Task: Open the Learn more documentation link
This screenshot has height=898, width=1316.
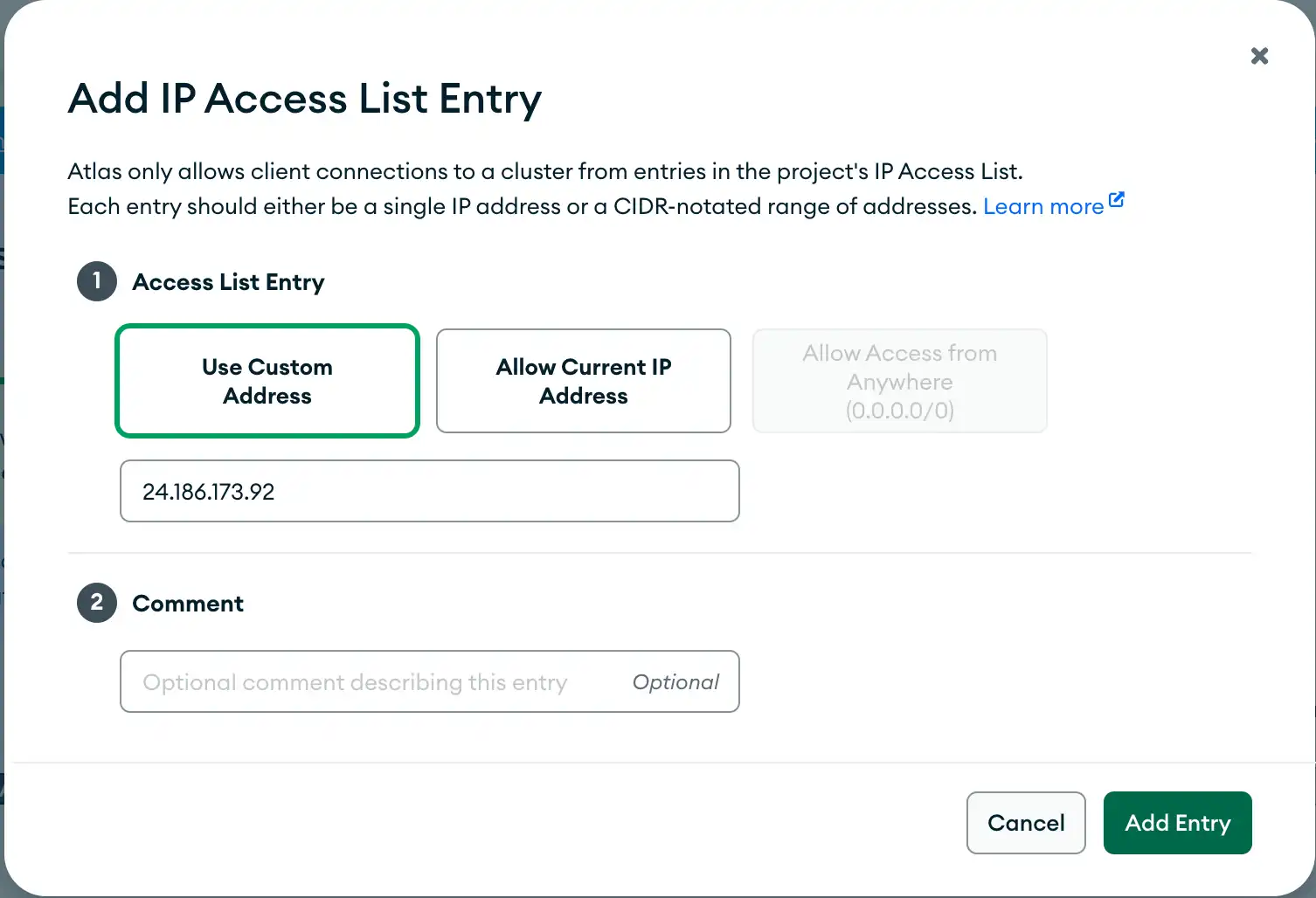Action: pos(1043,206)
